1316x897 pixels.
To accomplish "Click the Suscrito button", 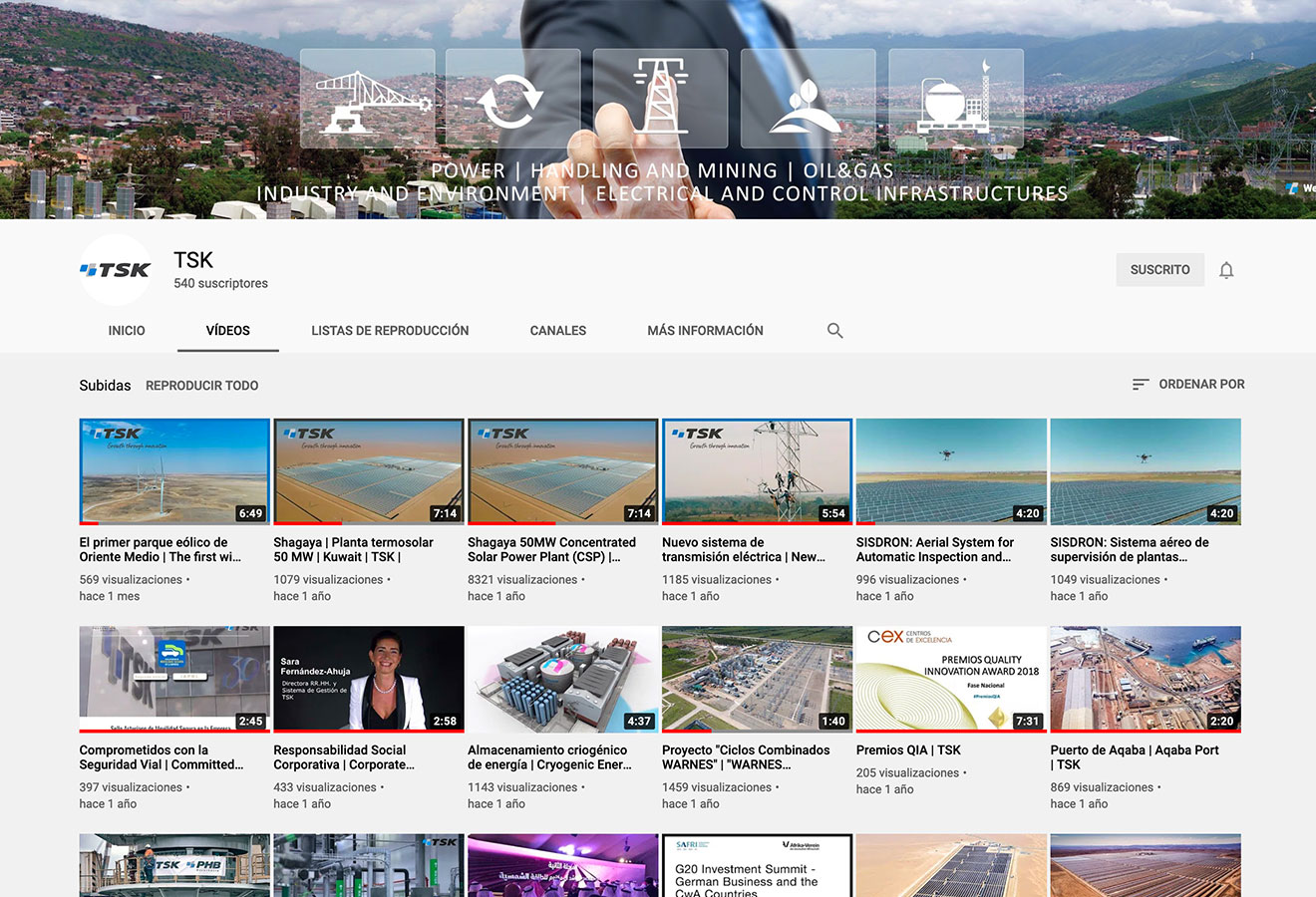I will [x=1160, y=270].
